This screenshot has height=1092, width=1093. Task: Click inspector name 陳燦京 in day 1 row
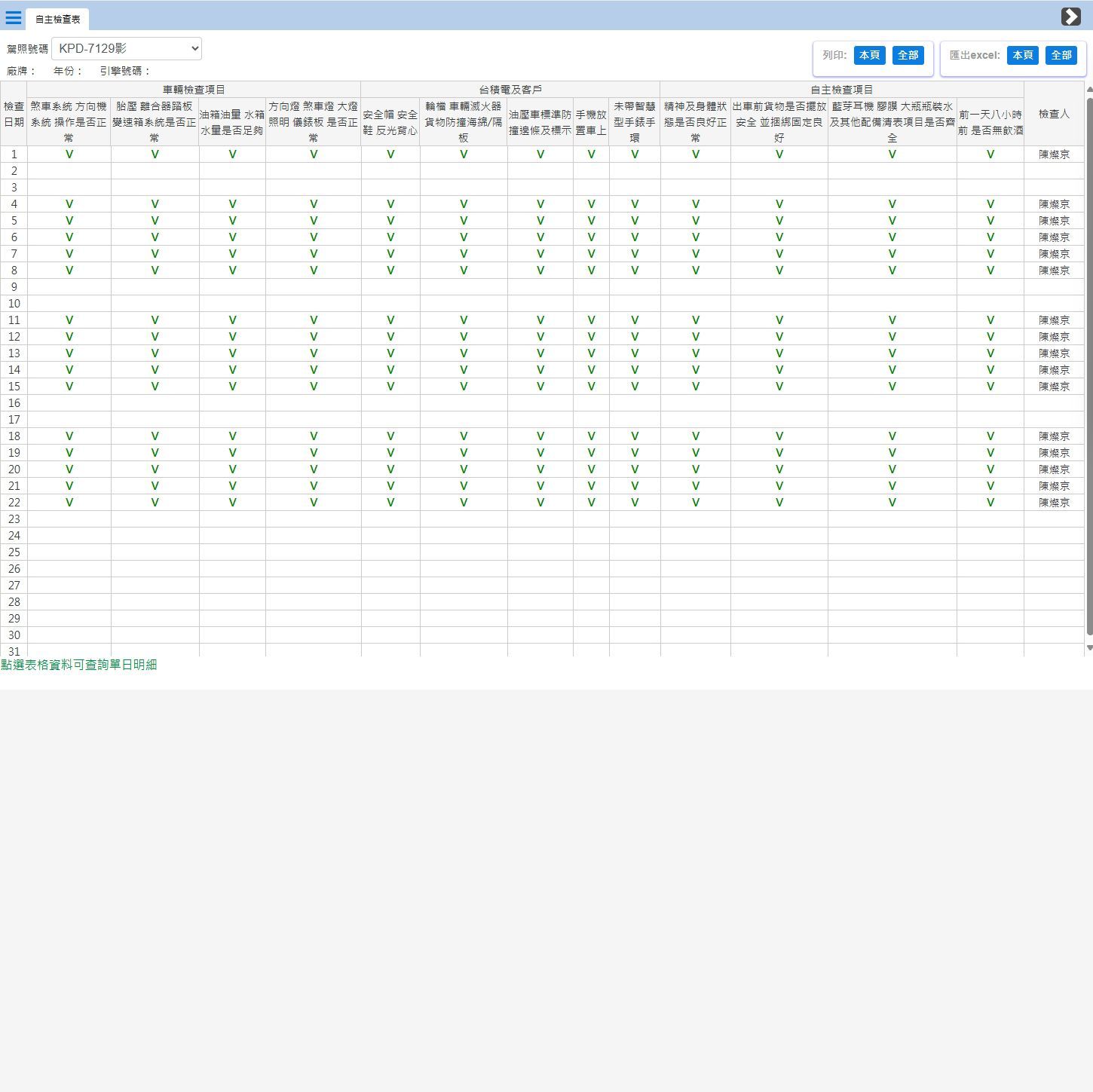point(1054,154)
